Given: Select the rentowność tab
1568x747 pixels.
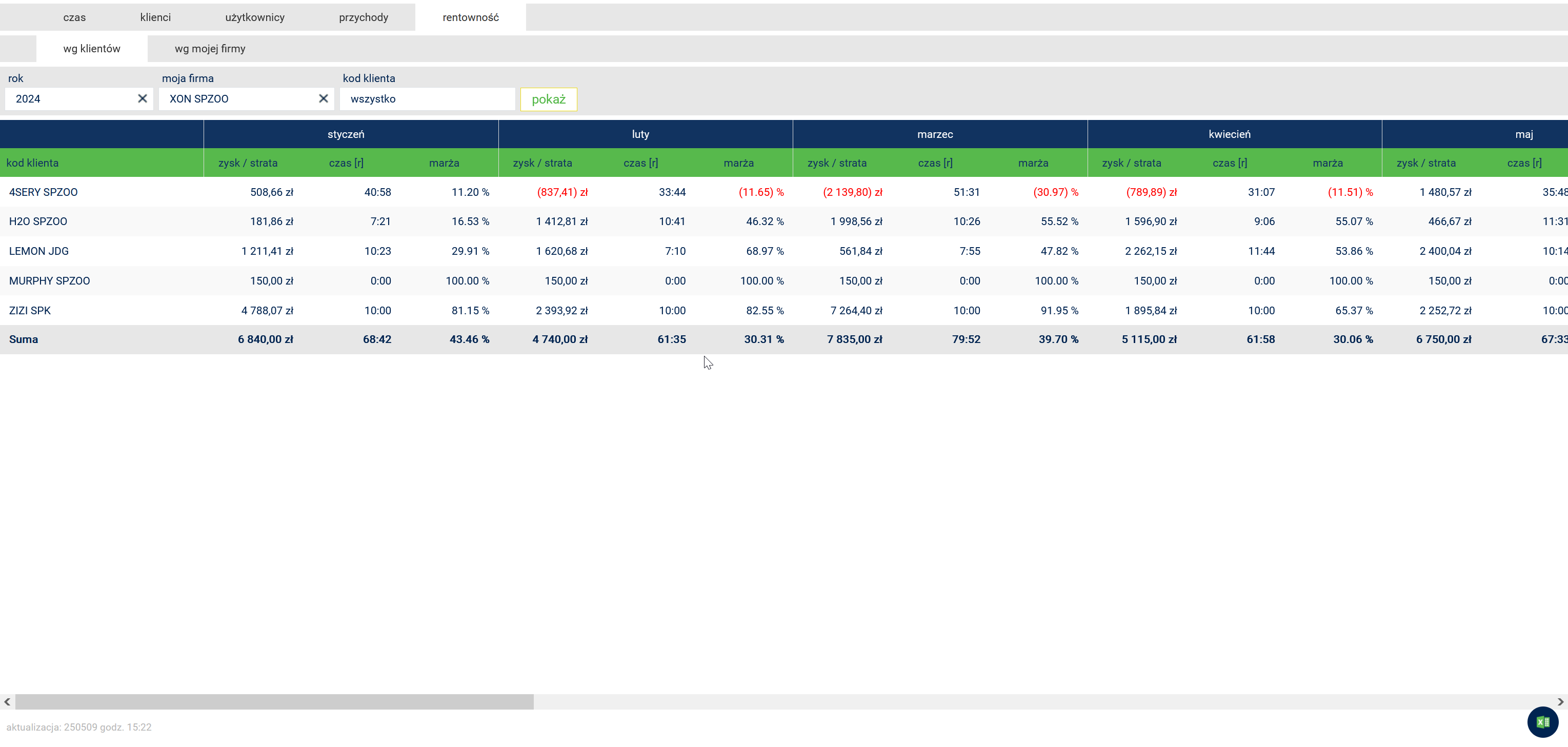Looking at the screenshot, I should click(x=471, y=17).
